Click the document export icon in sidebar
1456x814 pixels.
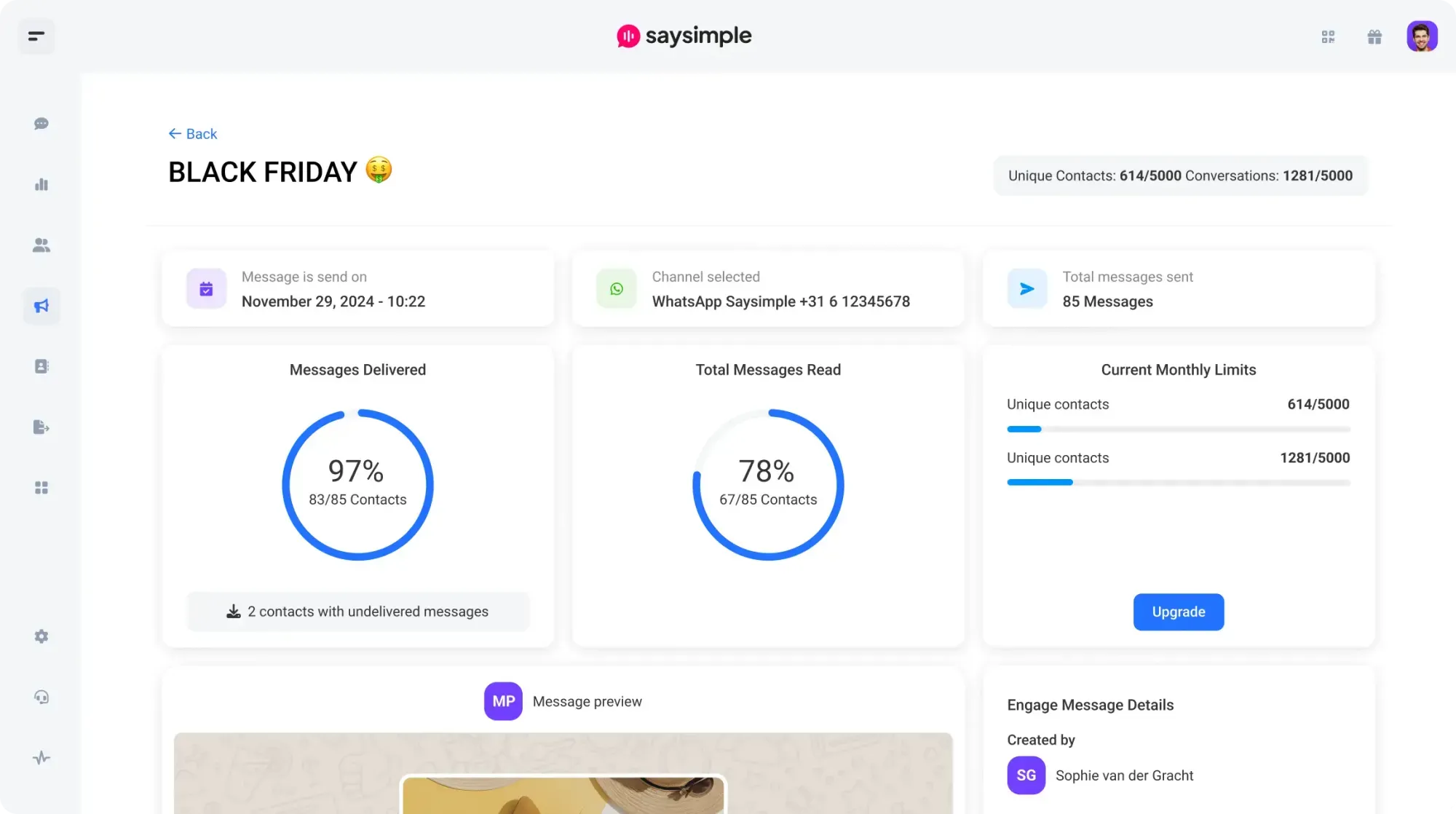click(41, 427)
